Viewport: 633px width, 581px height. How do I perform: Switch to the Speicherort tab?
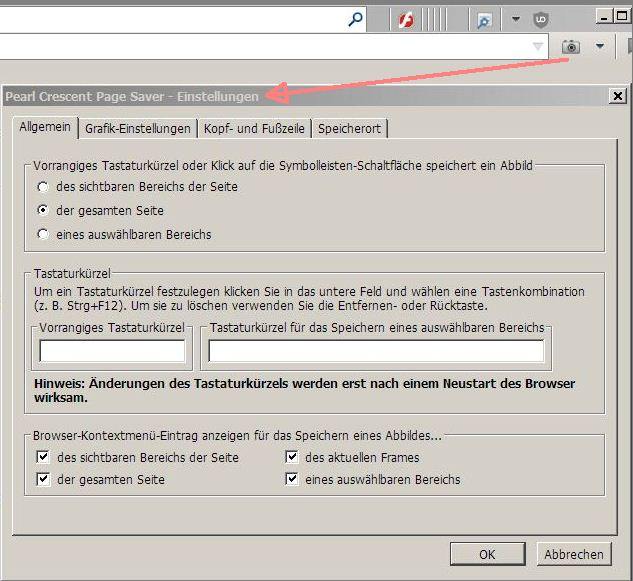(x=349, y=129)
